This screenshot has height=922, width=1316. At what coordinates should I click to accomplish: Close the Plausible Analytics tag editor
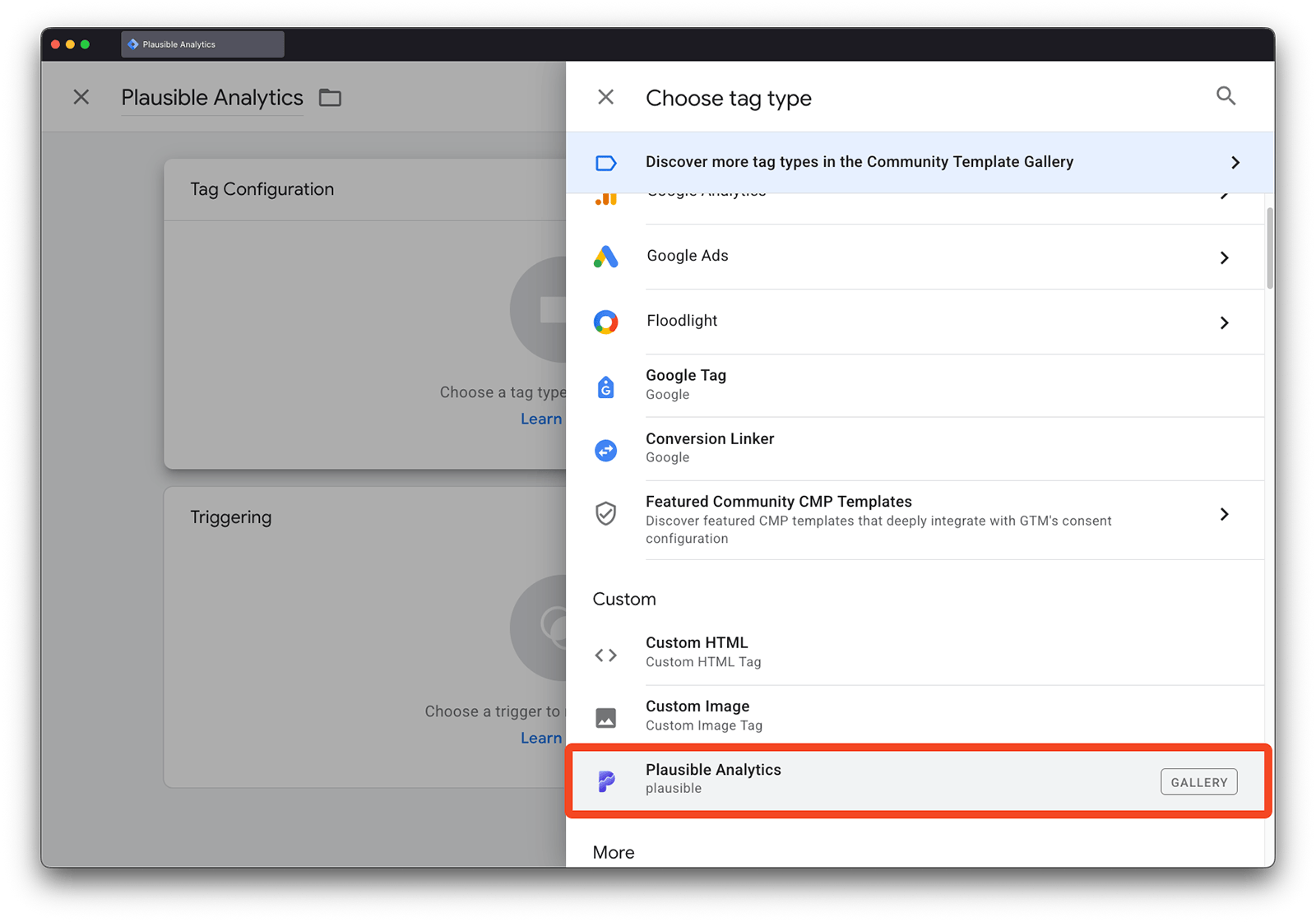click(x=81, y=97)
